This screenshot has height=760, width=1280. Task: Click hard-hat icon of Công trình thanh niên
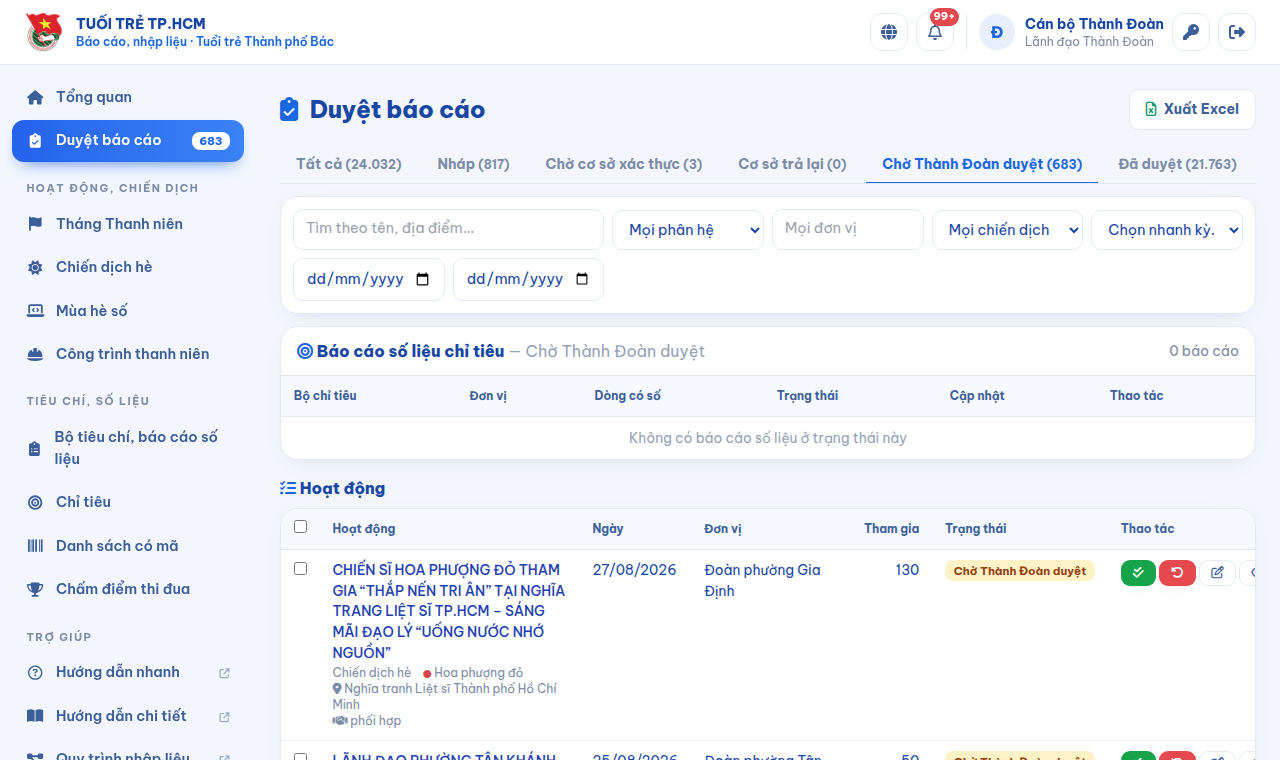35,354
